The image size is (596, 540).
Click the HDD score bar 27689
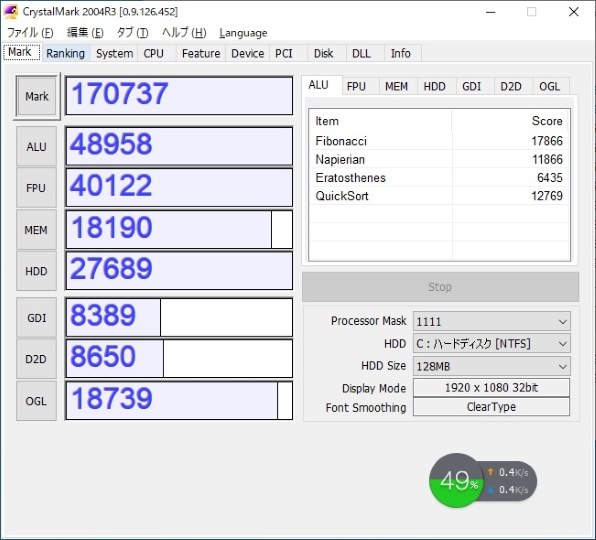pos(179,271)
